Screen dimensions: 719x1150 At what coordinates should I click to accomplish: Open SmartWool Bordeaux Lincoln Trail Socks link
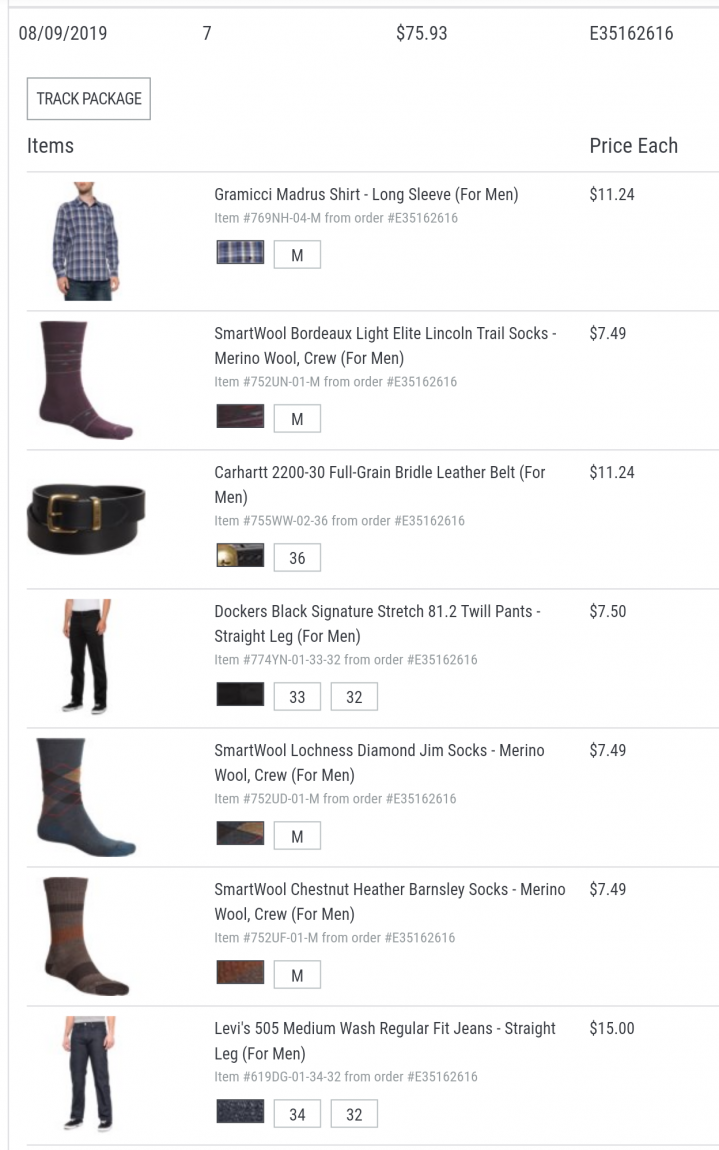pyautogui.click(x=385, y=345)
